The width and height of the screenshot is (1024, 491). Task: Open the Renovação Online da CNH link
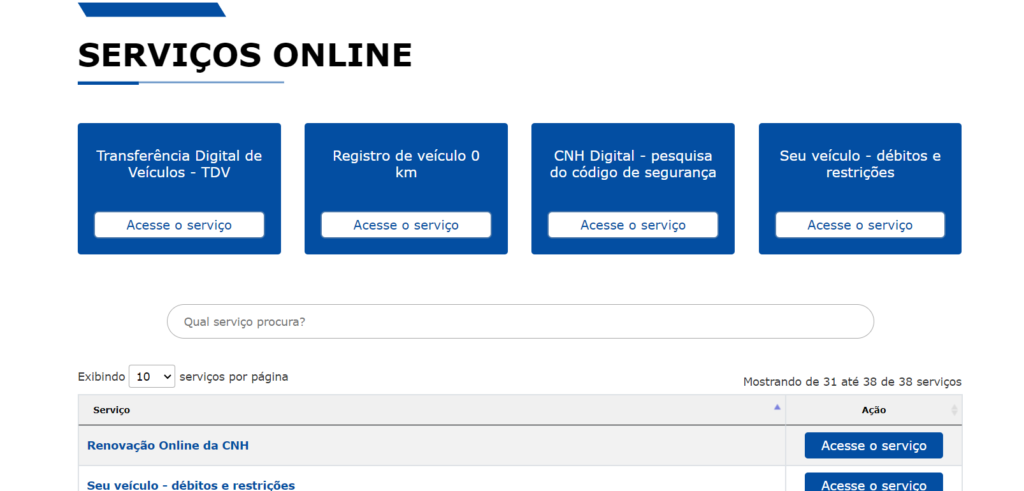[168, 446]
